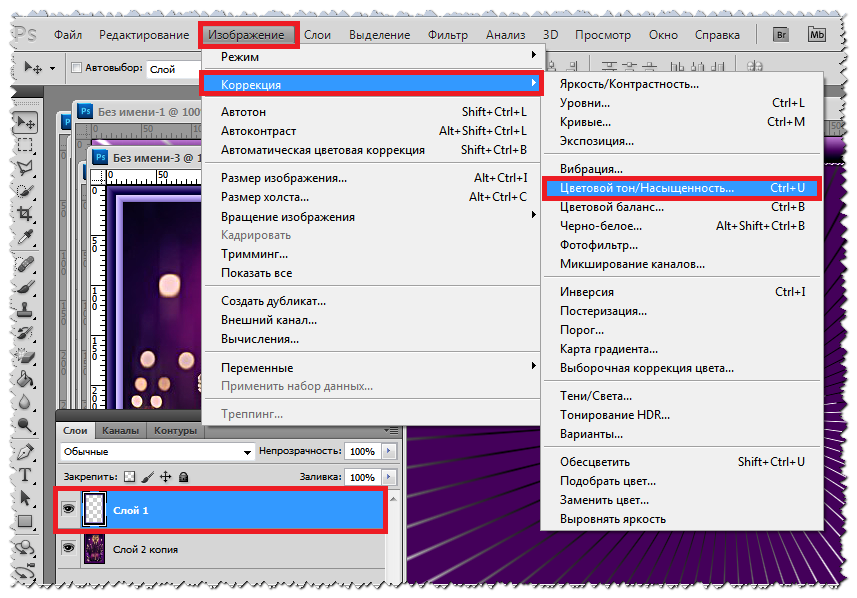
Task: Select the Crop tool
Action: point(25,214)
